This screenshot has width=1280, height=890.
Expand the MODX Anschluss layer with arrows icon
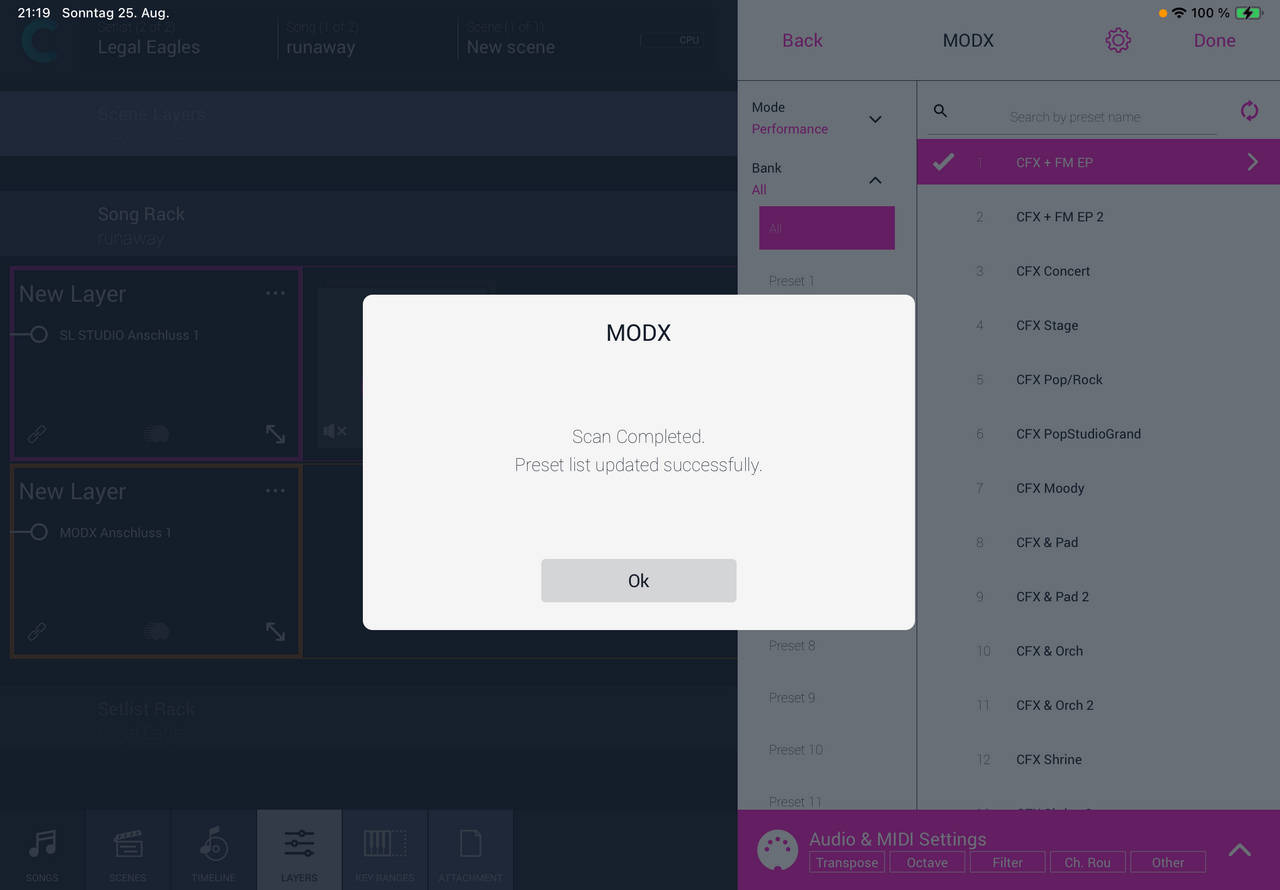point(275,632)
